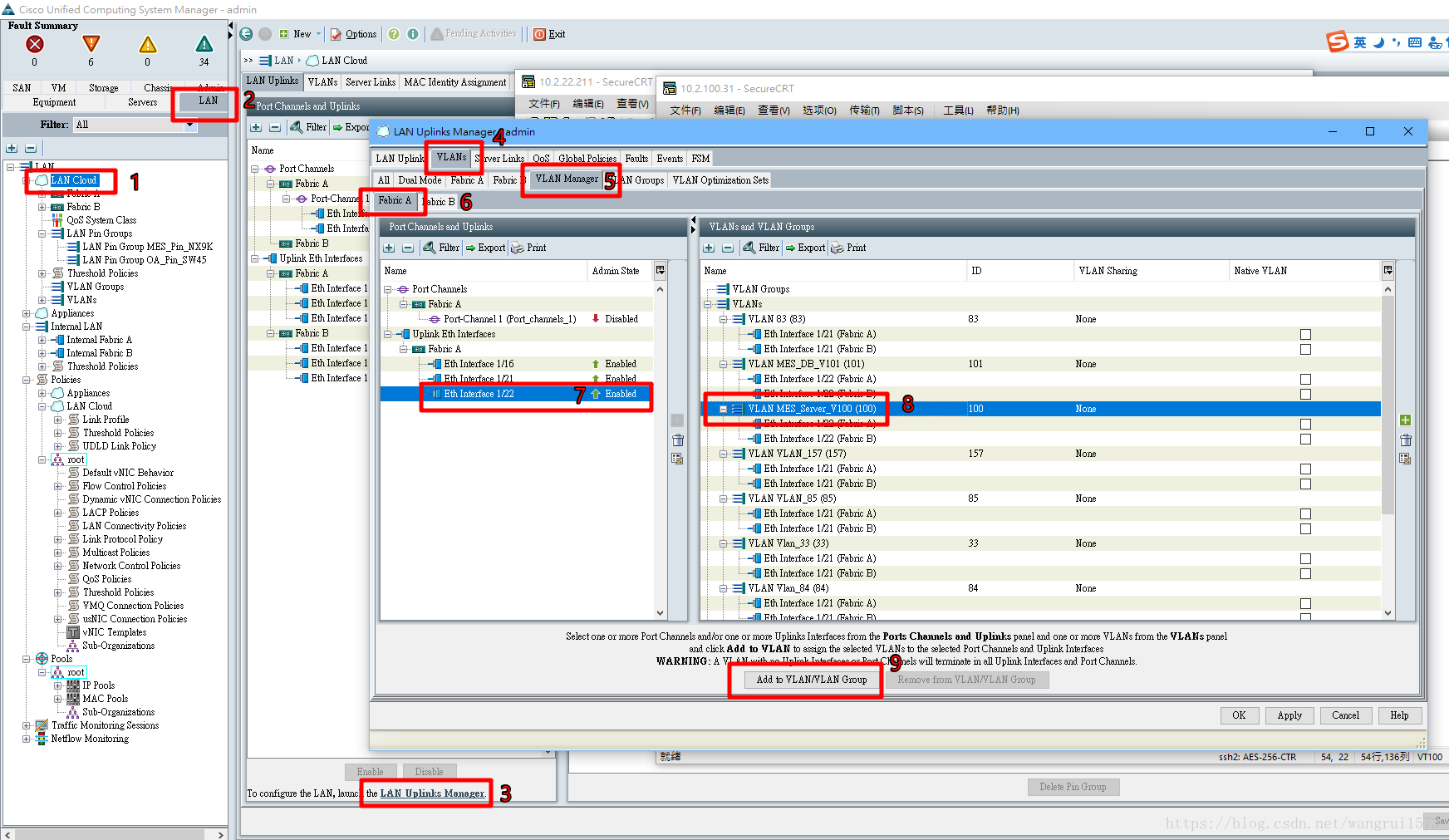Open Global Policies tab in LAN Uplinks Manager
1449x840 pixels.
coord(587,159)
